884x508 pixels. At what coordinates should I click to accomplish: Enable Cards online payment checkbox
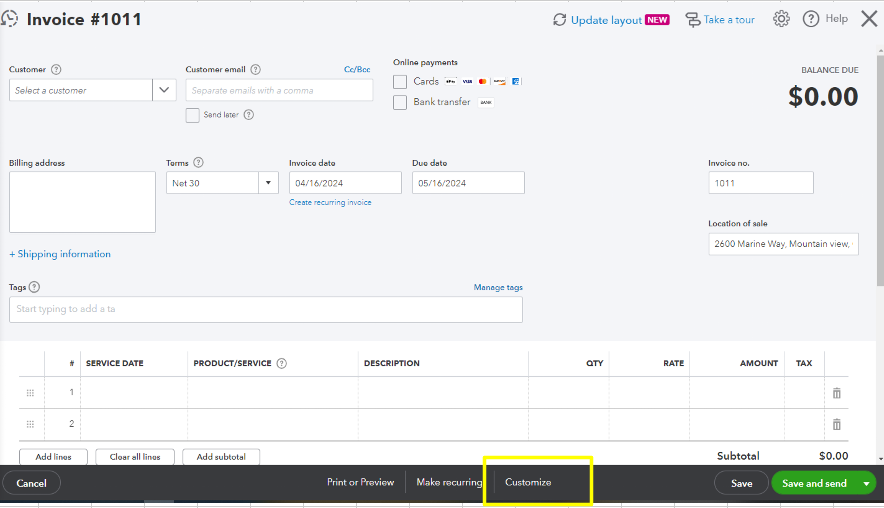pos(400,82)
